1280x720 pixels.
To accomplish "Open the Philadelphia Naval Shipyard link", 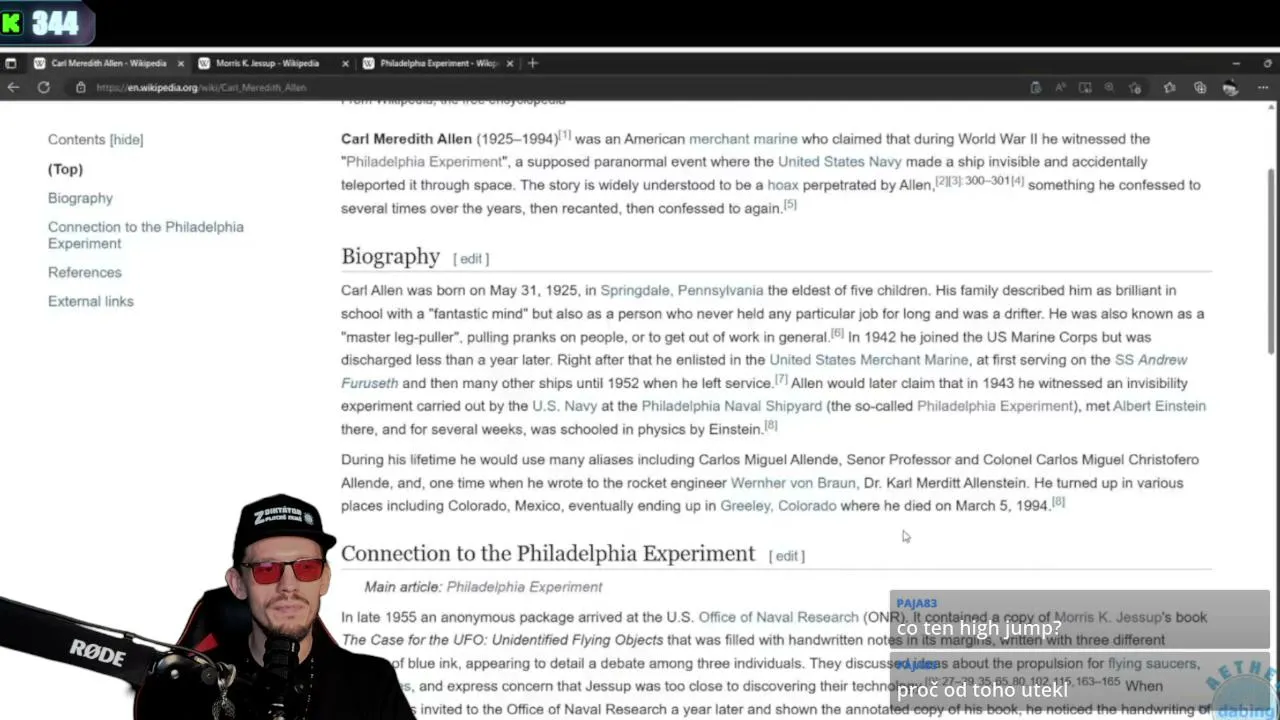I will 732,406.
